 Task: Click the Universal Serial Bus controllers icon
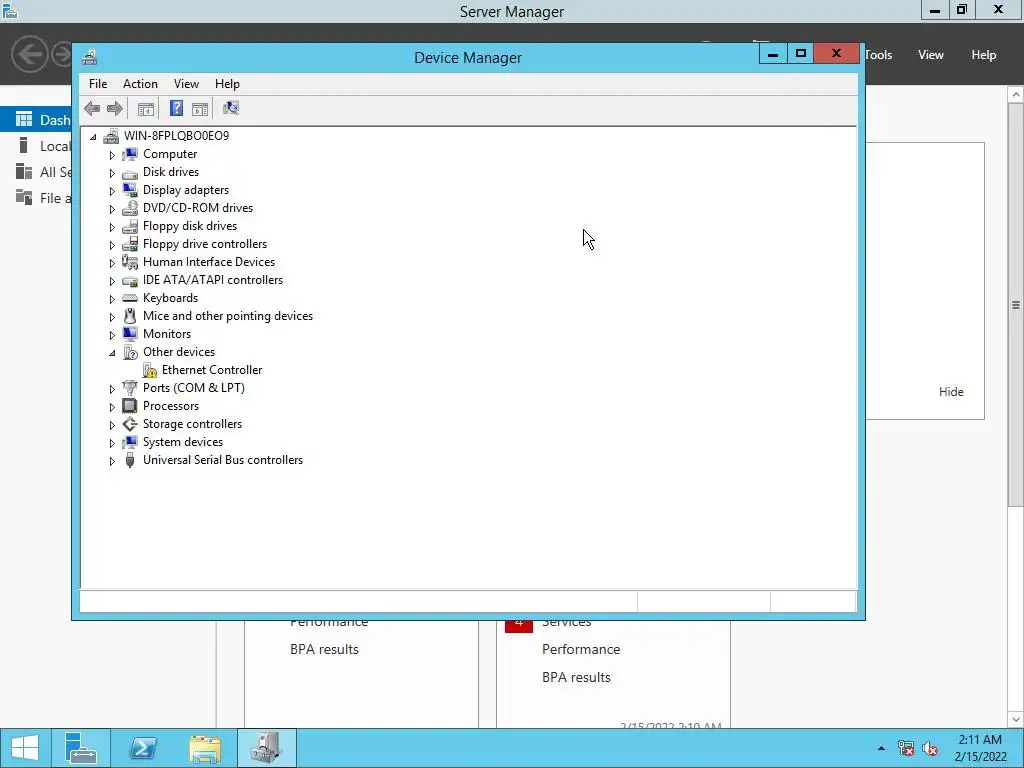tap(130, 460)
